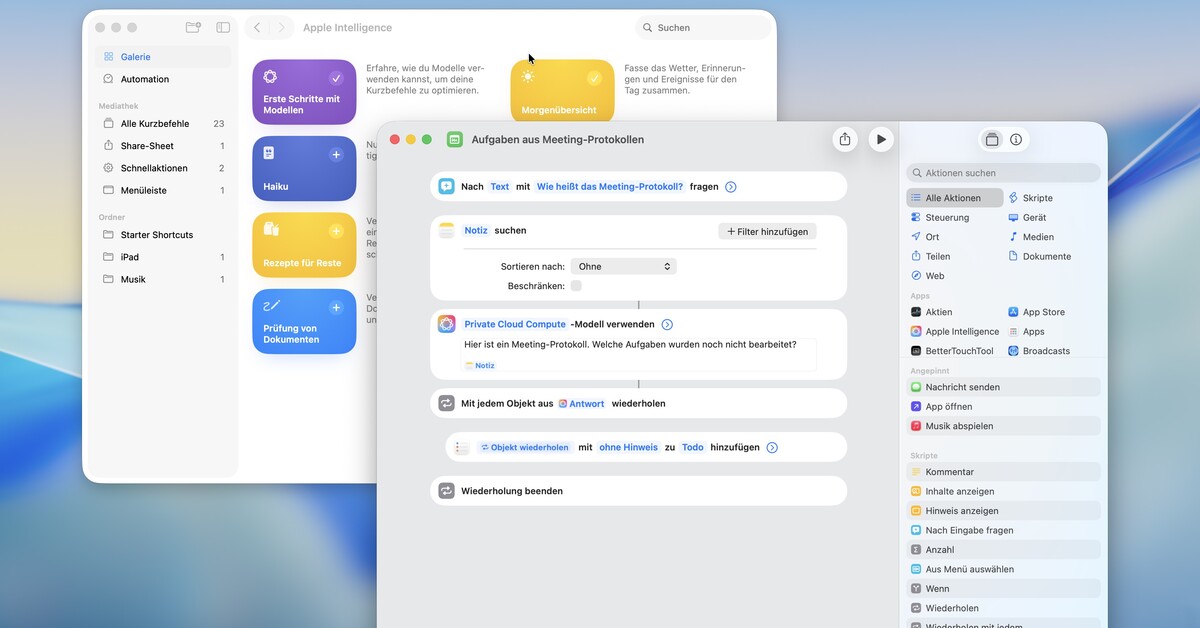
Task: Show shortcut details info icon
Action: click(1016, 139)
